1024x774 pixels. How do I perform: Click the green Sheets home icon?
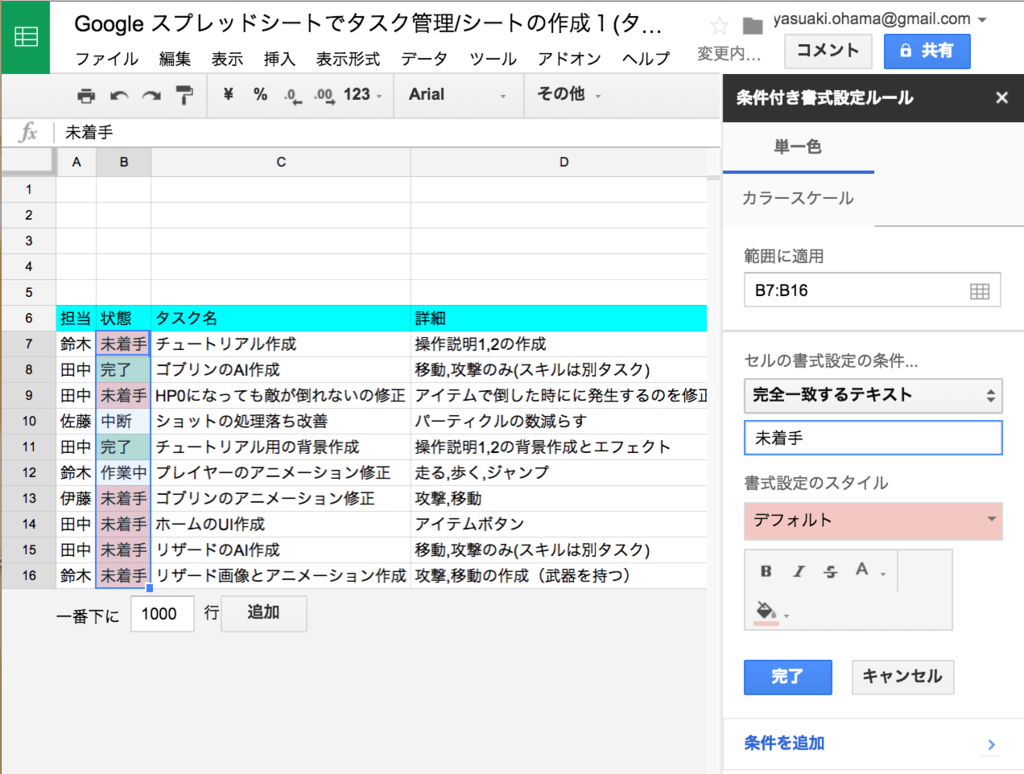tap(25, 37)
